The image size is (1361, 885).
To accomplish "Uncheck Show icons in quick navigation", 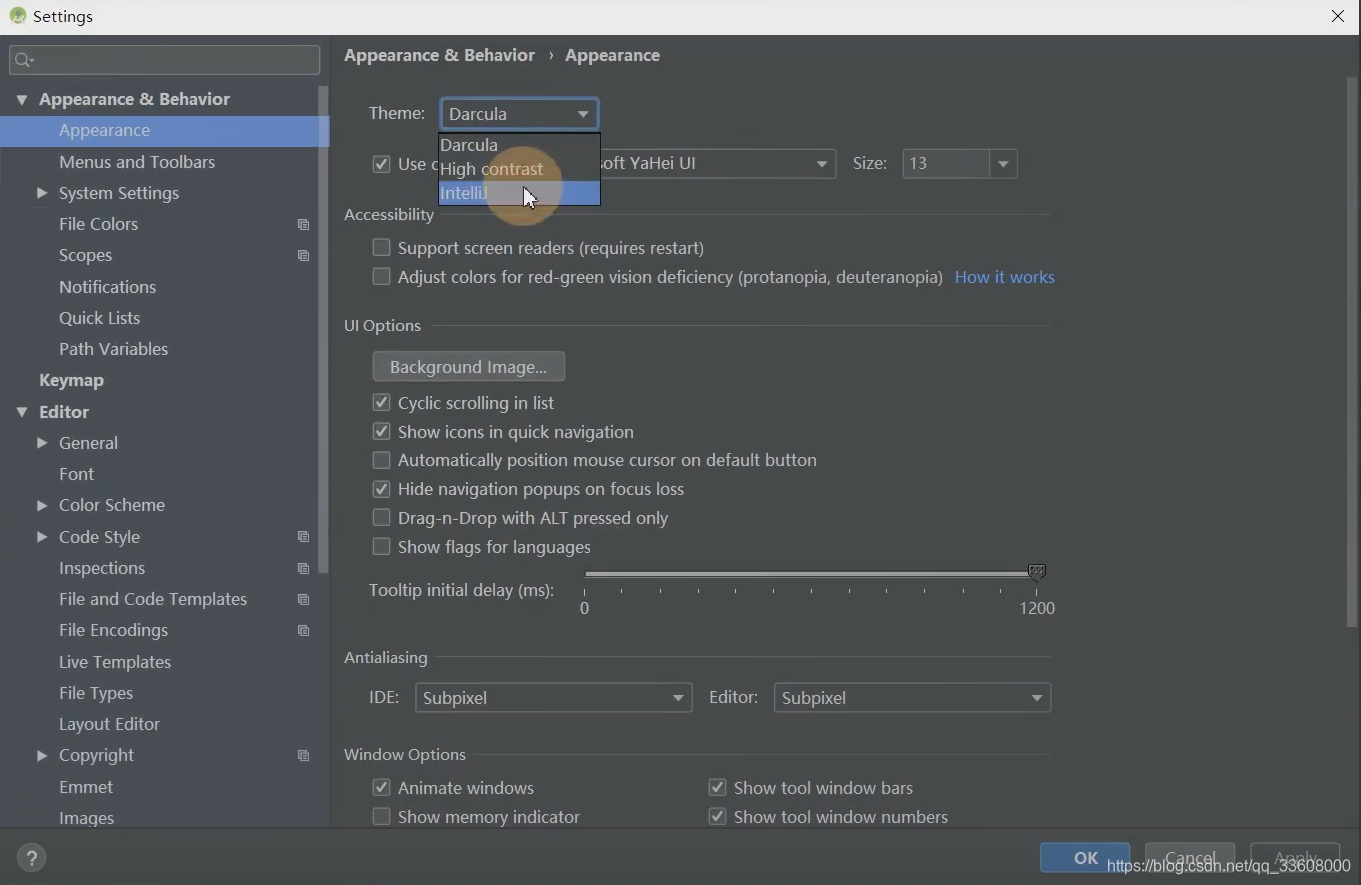I will (x=381, y=431).
